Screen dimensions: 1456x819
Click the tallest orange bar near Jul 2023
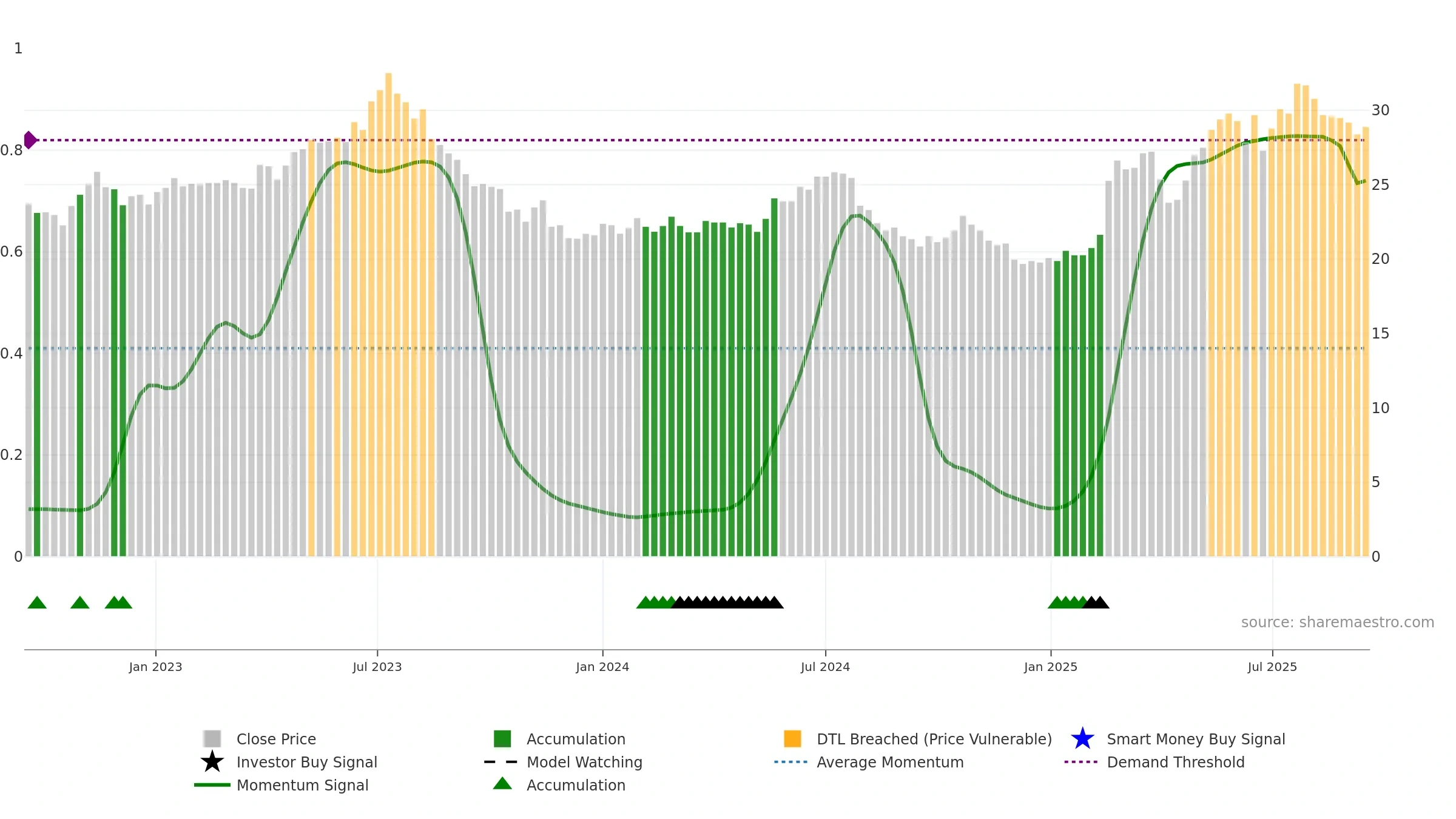point(388,314)
